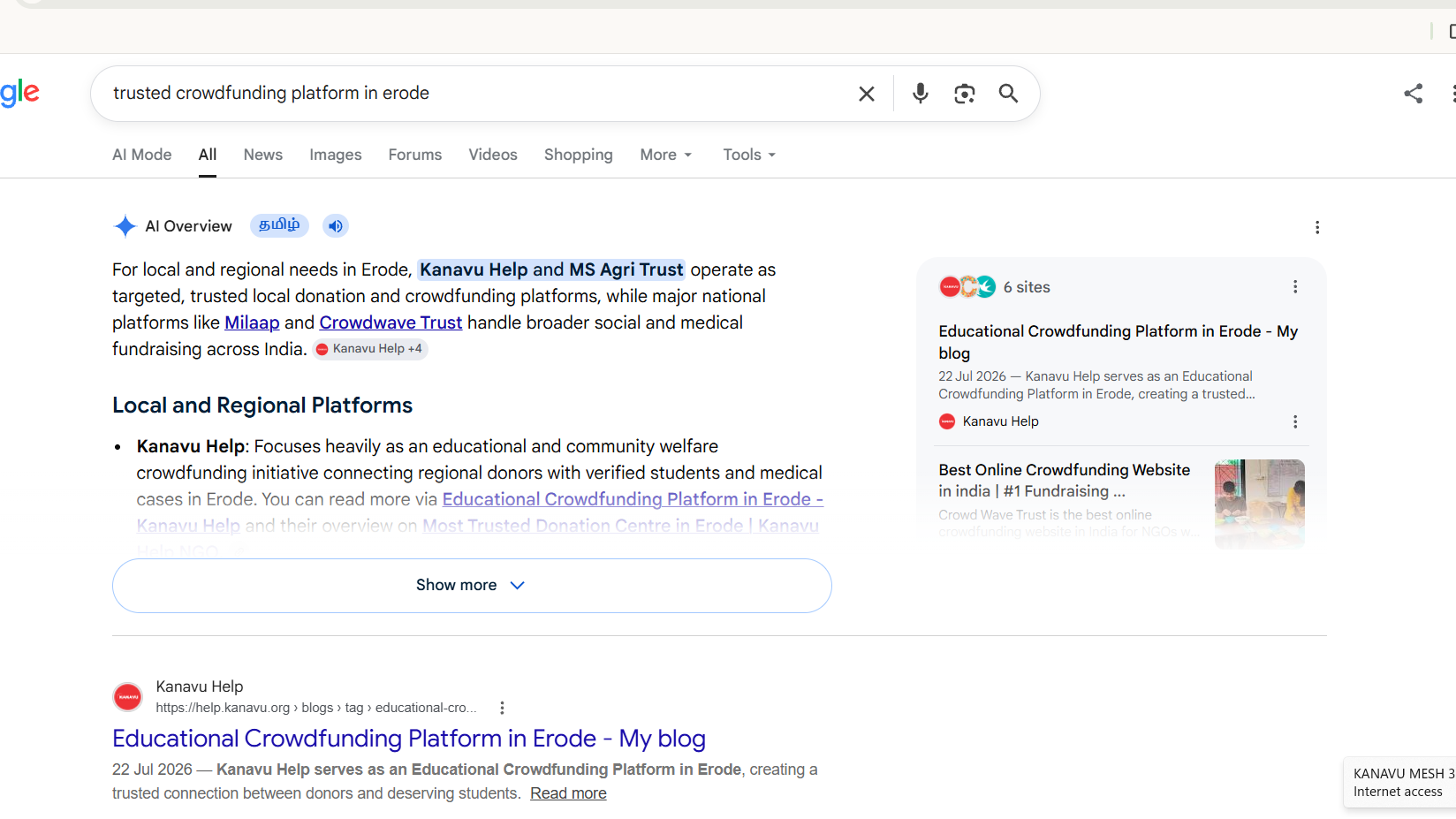1456x819 pixels.
Task: Click the KANAVU MESH network notification
Action: 1401,782
